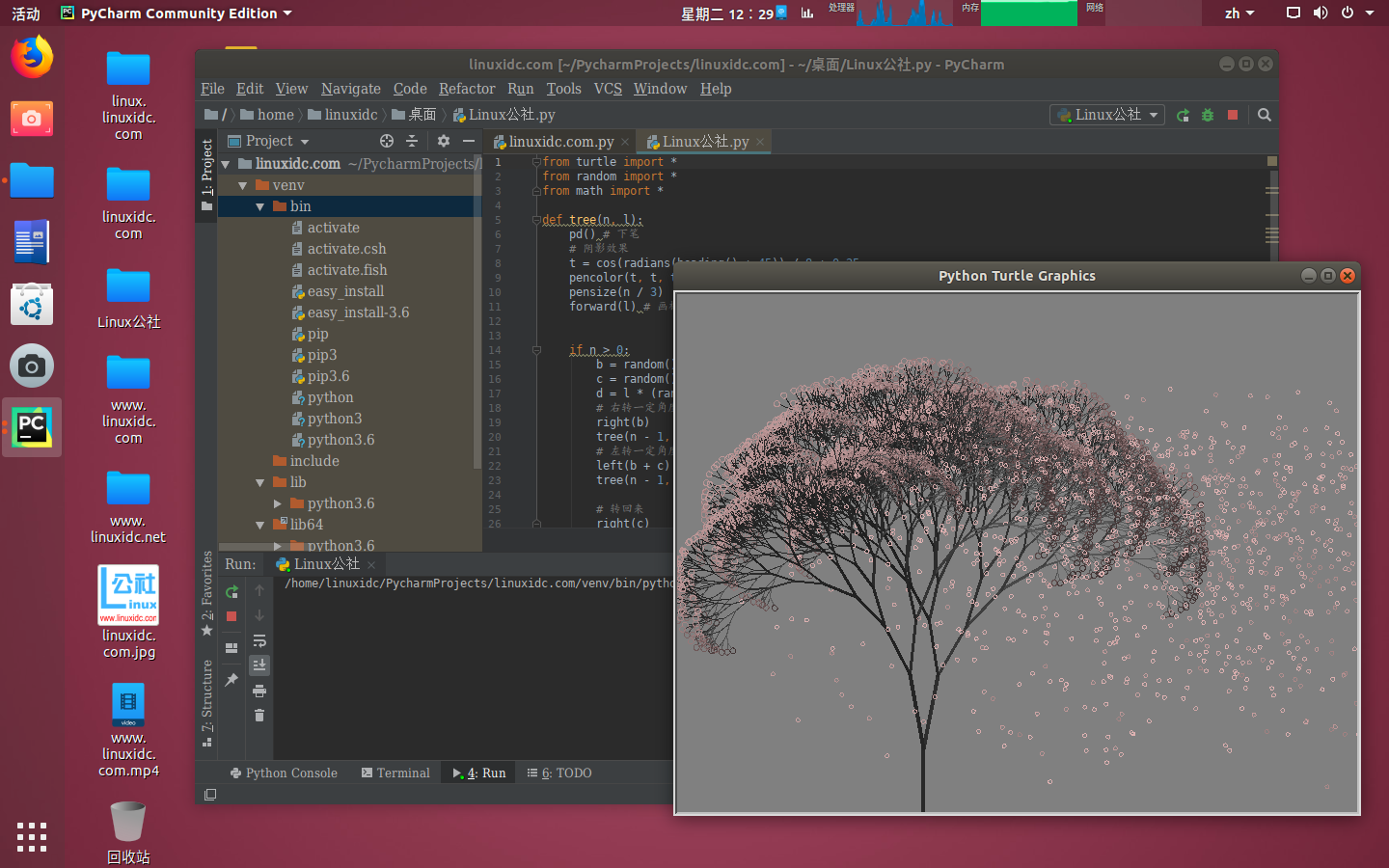1389x868 pixels.
Task: Stop the running program from the top toolbar
Action: 1233,115
